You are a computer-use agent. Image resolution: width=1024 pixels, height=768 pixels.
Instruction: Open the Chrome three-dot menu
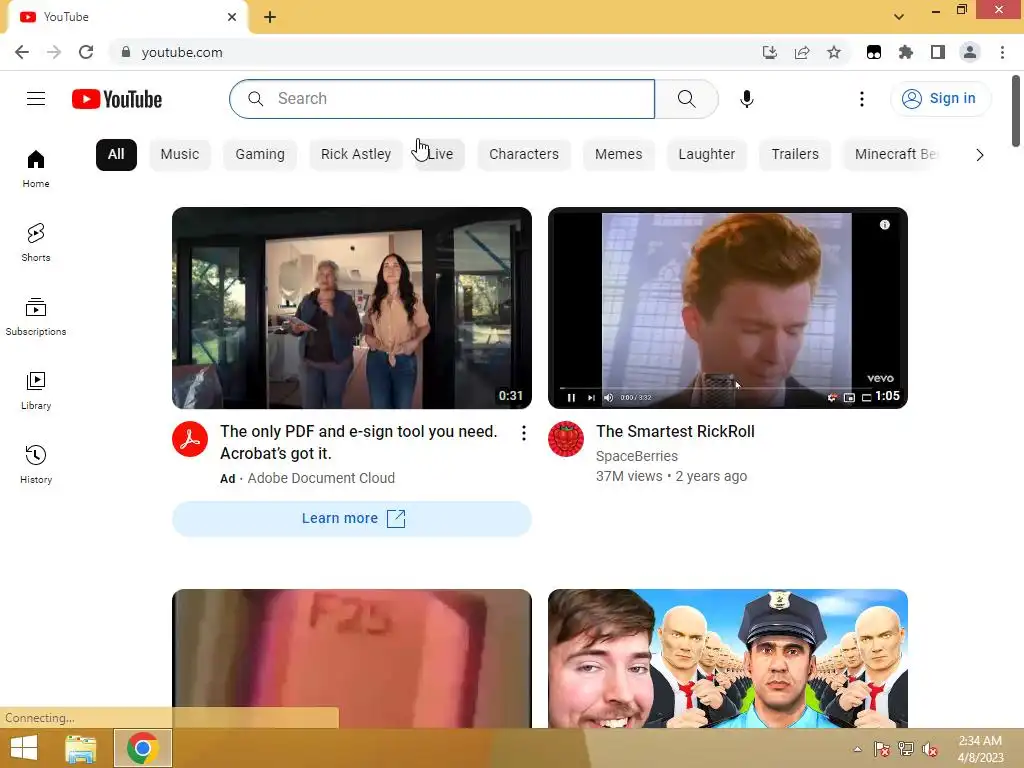click(x=1002, y=52)
